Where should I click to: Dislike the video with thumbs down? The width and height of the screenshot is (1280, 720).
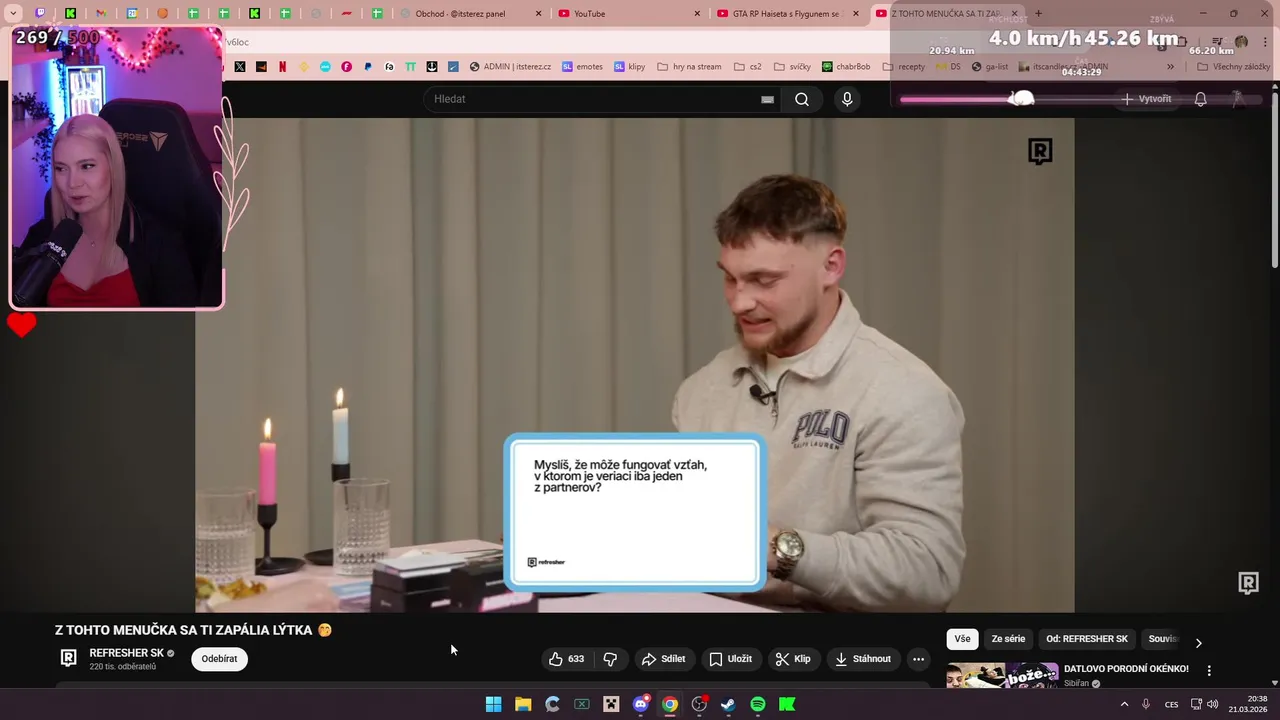[x=610, y=659]
